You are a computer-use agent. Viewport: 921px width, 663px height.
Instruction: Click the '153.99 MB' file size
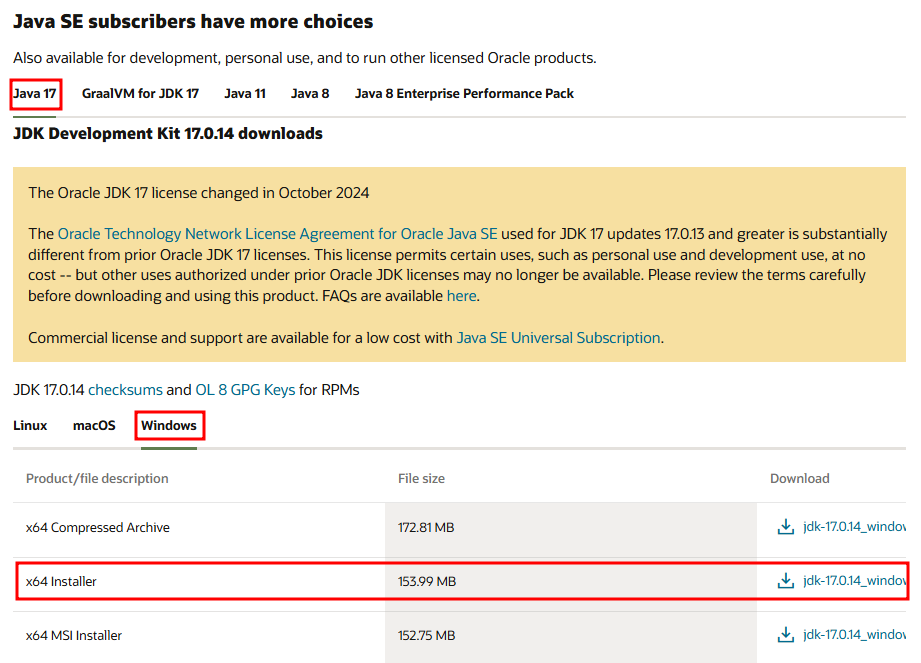[x=427, y=581]
